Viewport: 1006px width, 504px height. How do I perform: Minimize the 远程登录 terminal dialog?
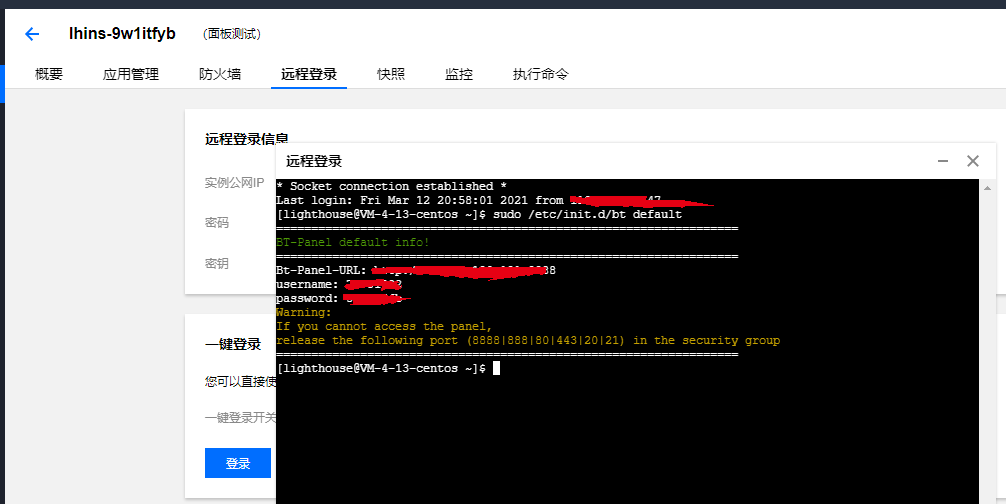point(942,161)
